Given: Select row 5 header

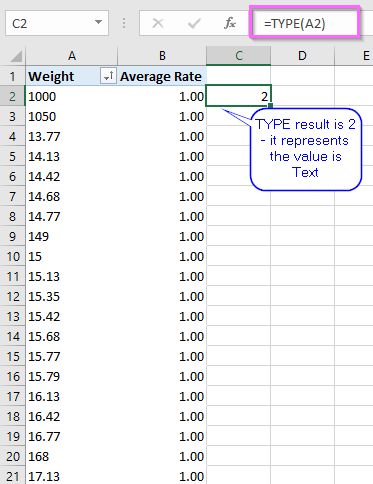Looking at the screenshot, I should coord(13,156).
